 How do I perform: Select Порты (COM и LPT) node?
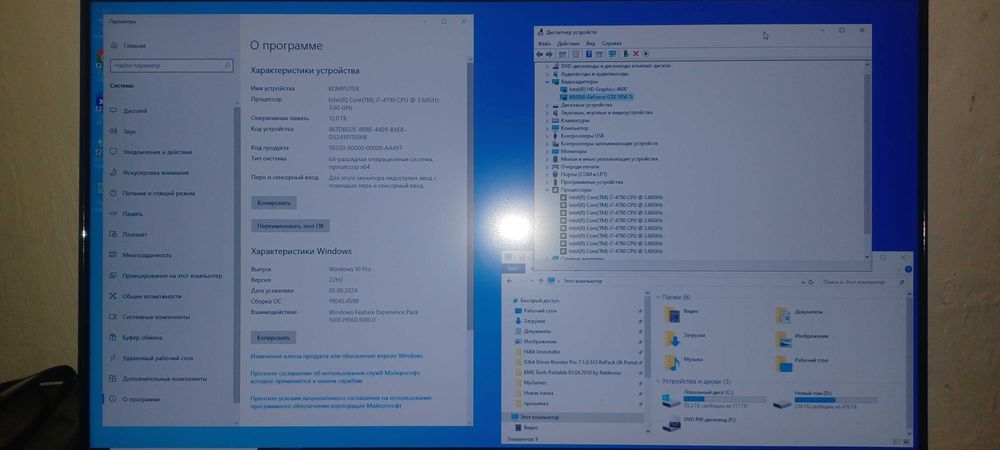click(x=584, y=174)
